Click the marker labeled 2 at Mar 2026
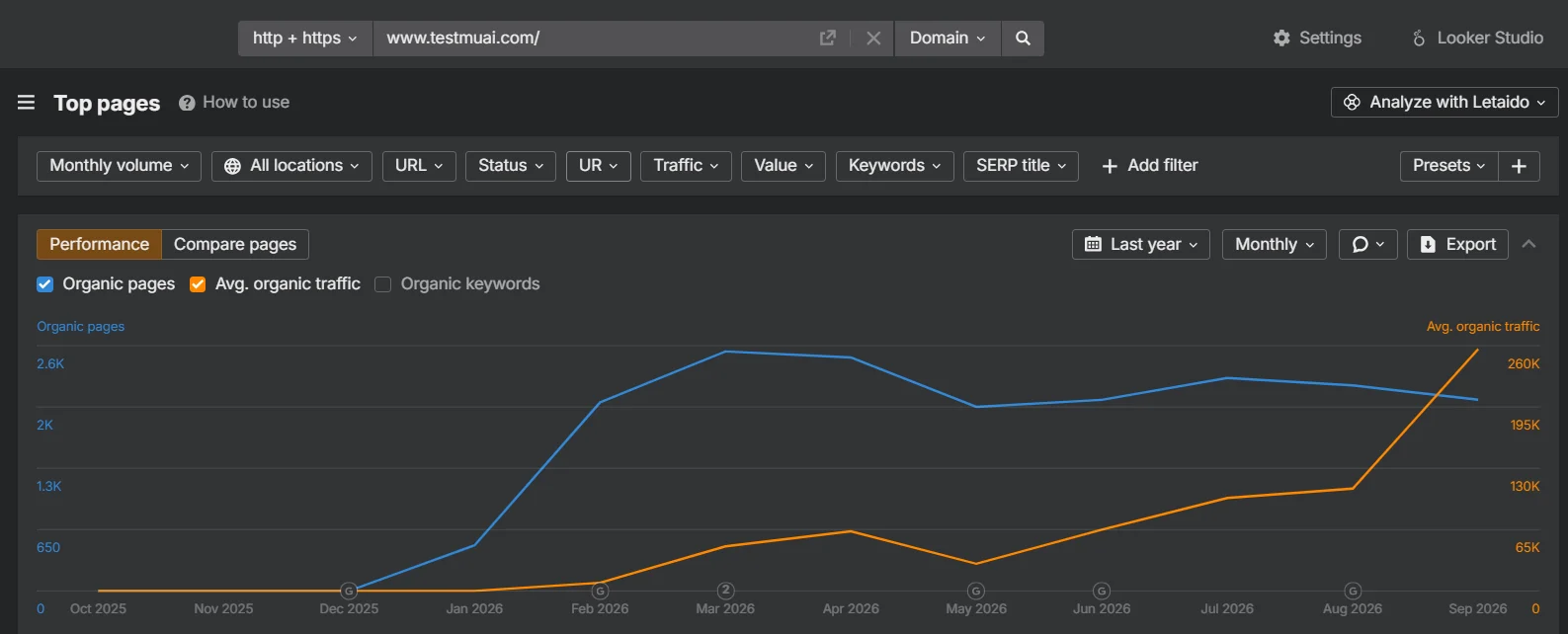Viewport: 1568px width, 634px height. tap(725, 591)
